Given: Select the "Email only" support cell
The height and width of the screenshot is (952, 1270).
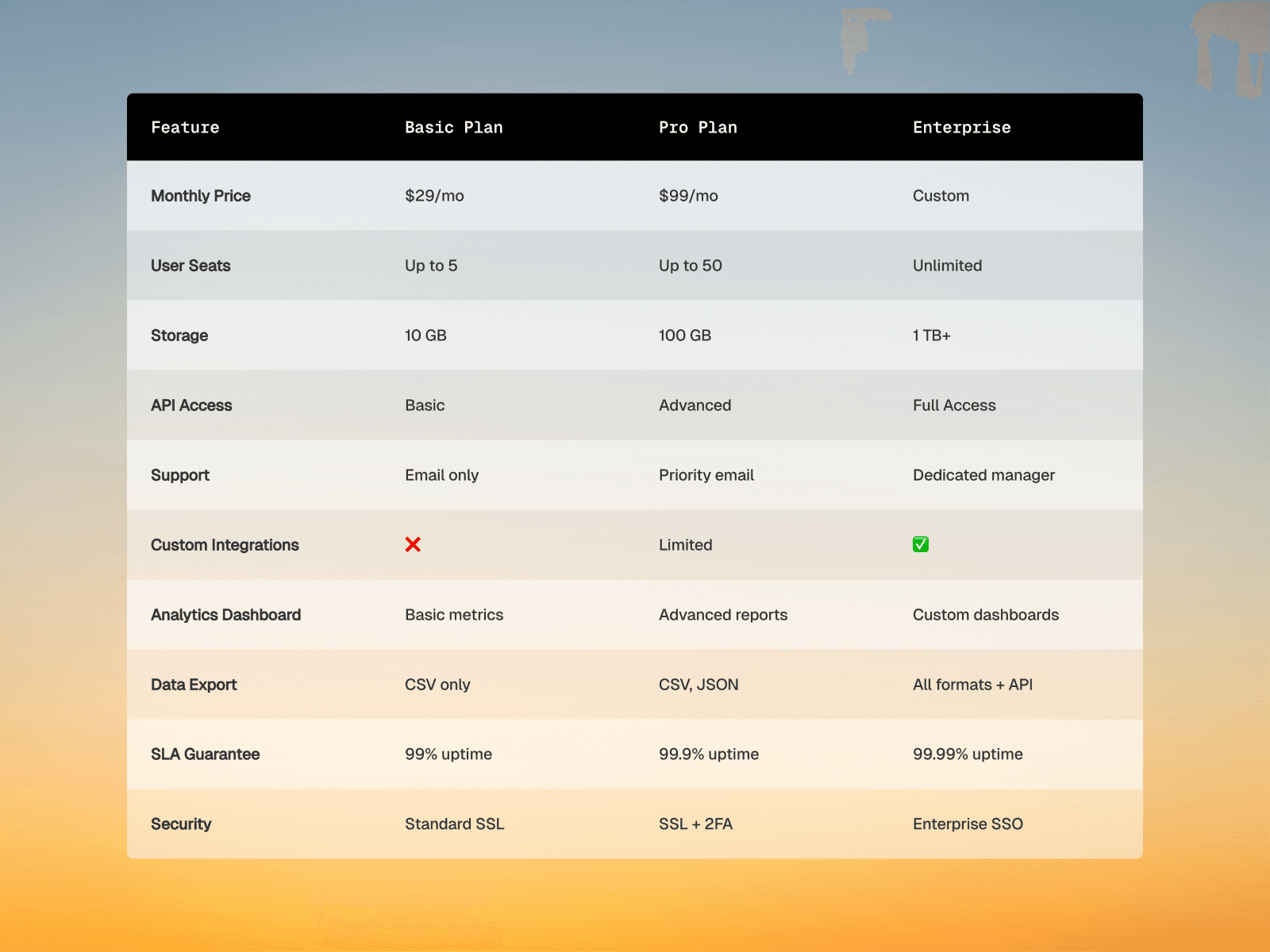Looking at the screenshot, I should click(441, 475).
